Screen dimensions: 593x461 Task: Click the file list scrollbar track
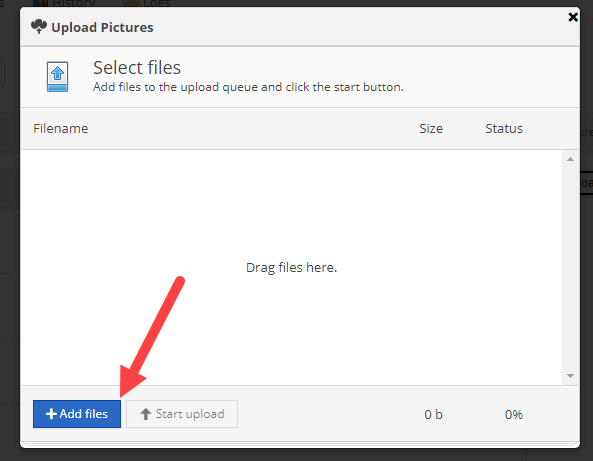coord(570,267)
